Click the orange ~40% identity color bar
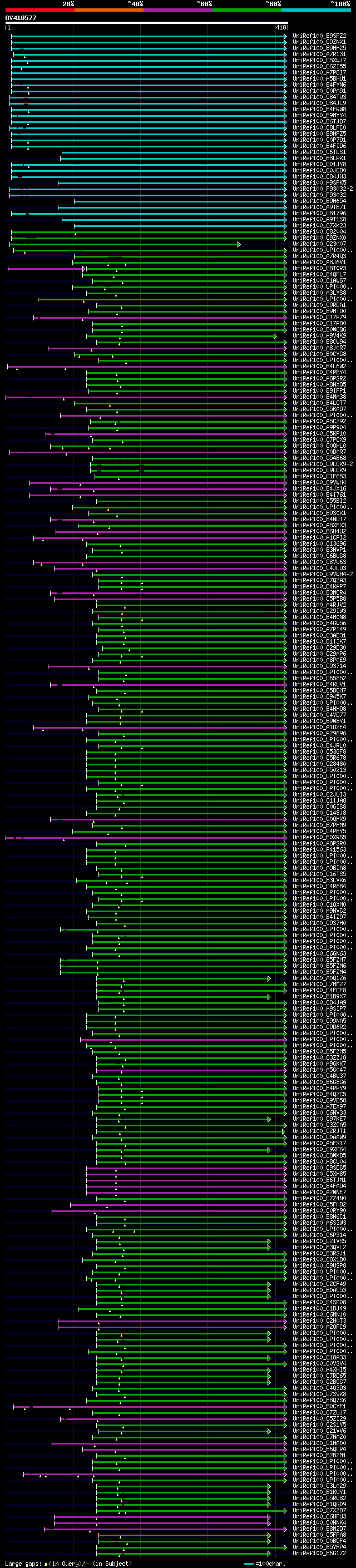The height and width of the screenshot is (1568, 356). coord(109,10)
